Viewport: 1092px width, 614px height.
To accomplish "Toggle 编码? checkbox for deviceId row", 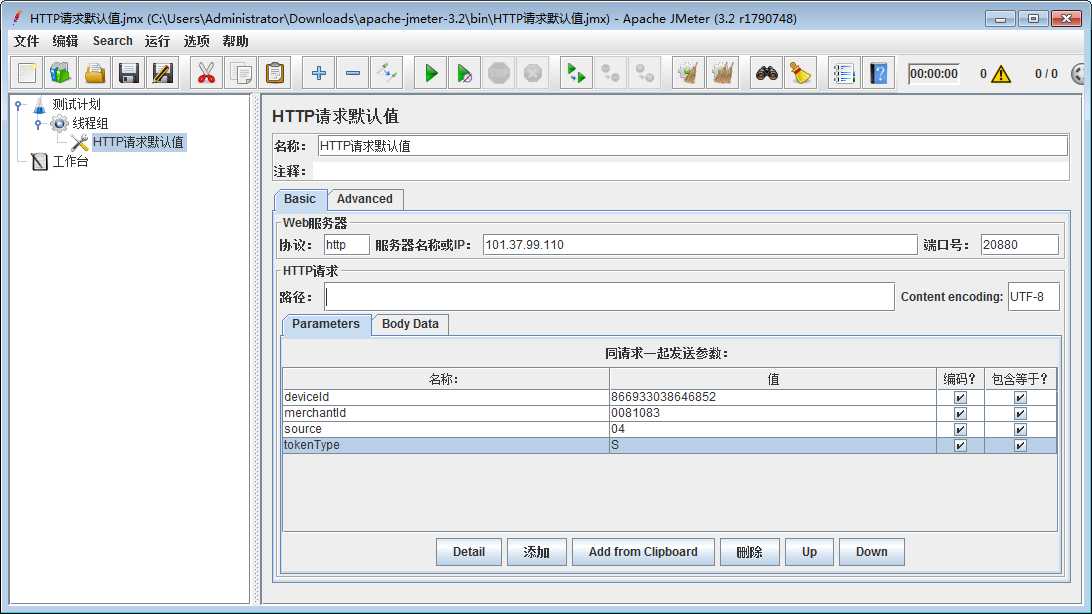I will pos(960,397).
